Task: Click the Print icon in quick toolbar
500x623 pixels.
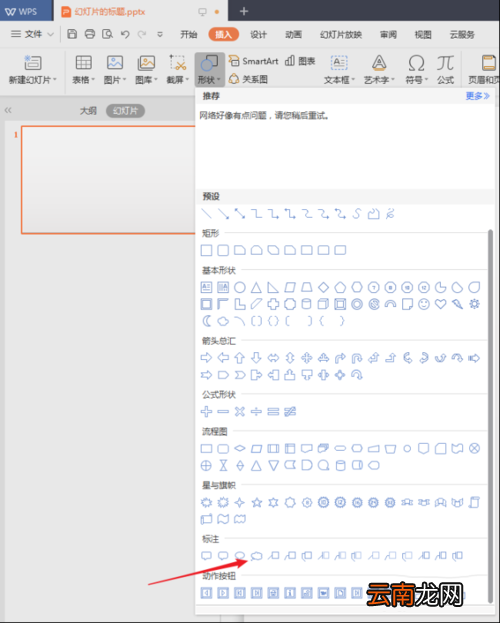Action: click(x=90, y=34)
